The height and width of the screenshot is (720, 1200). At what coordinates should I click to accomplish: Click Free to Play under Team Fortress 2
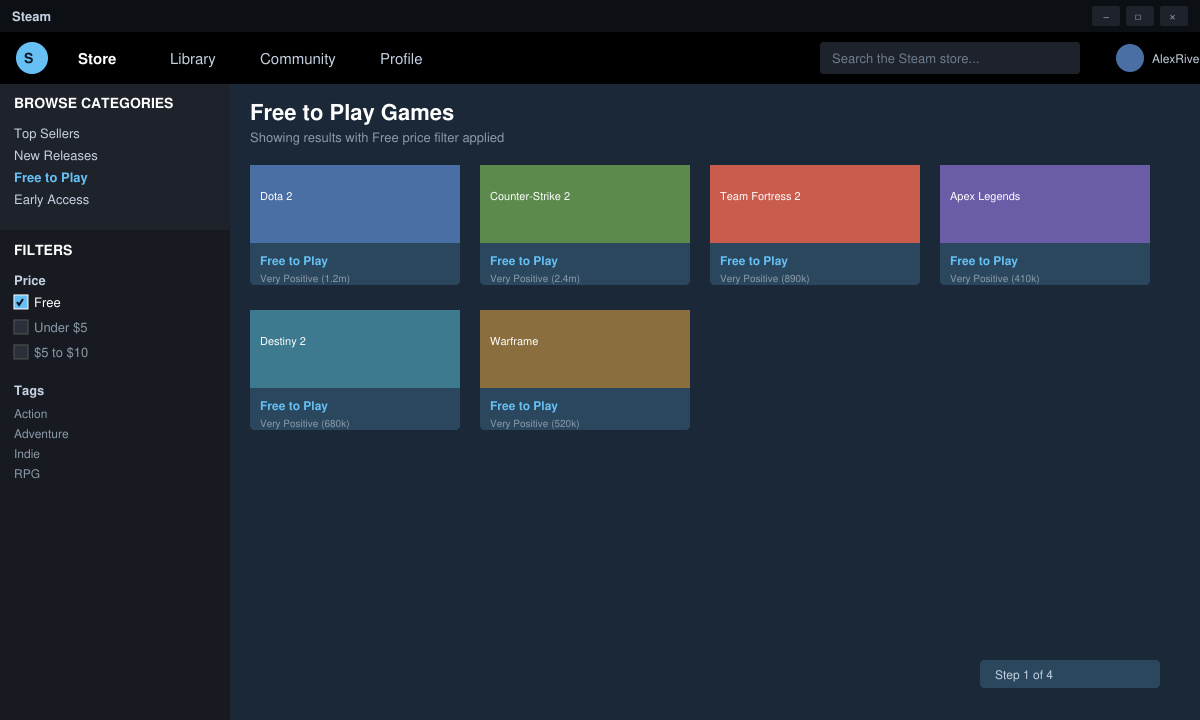click(754, 261)
